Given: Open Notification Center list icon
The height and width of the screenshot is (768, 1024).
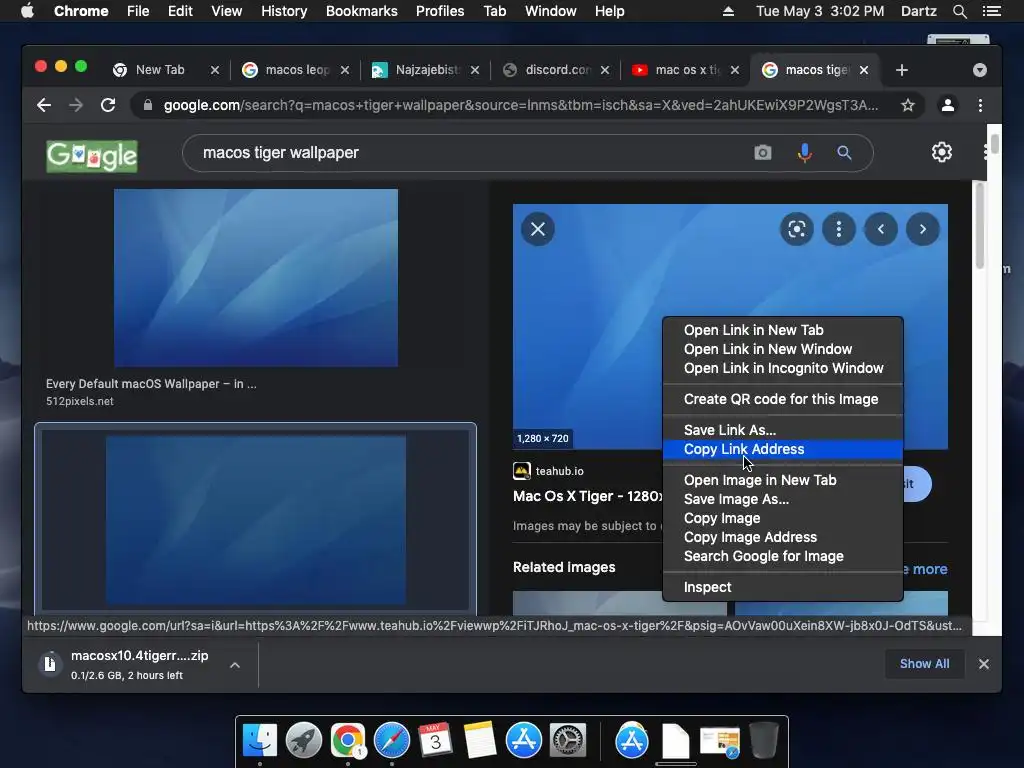Looking at the screenshot, I should (991, 11).
